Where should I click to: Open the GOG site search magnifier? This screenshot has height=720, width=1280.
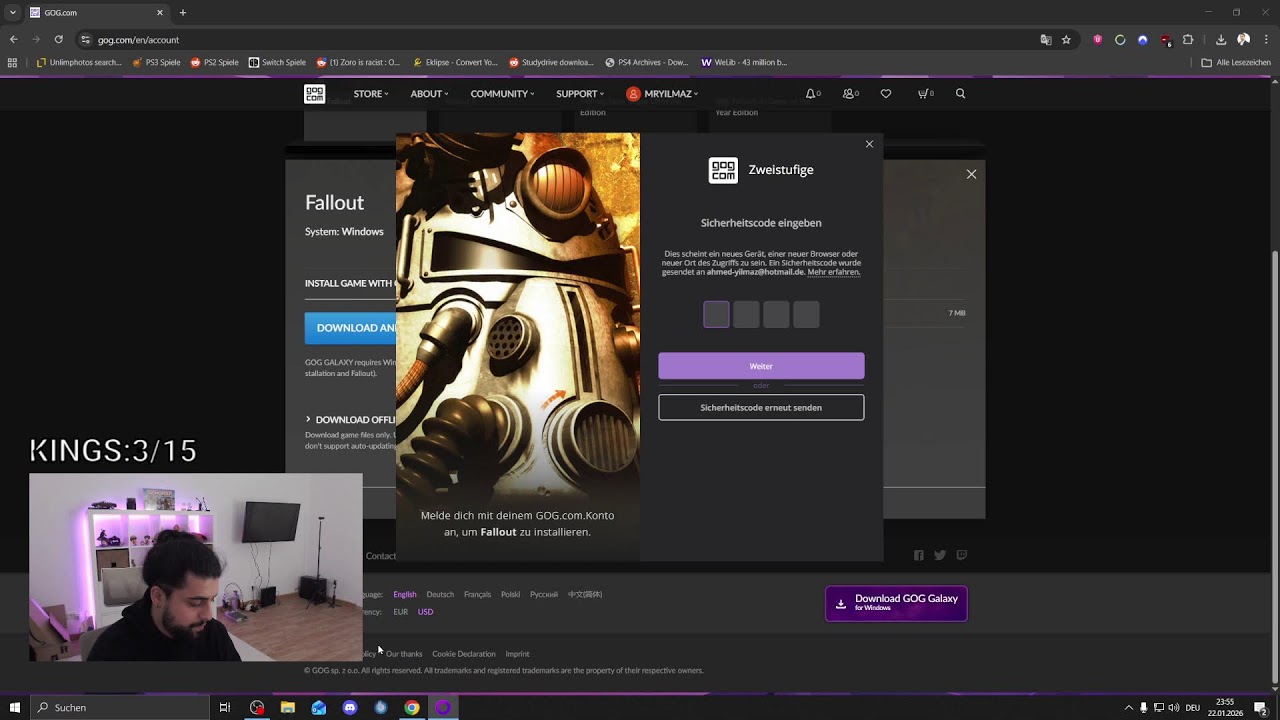coord(961,94)
